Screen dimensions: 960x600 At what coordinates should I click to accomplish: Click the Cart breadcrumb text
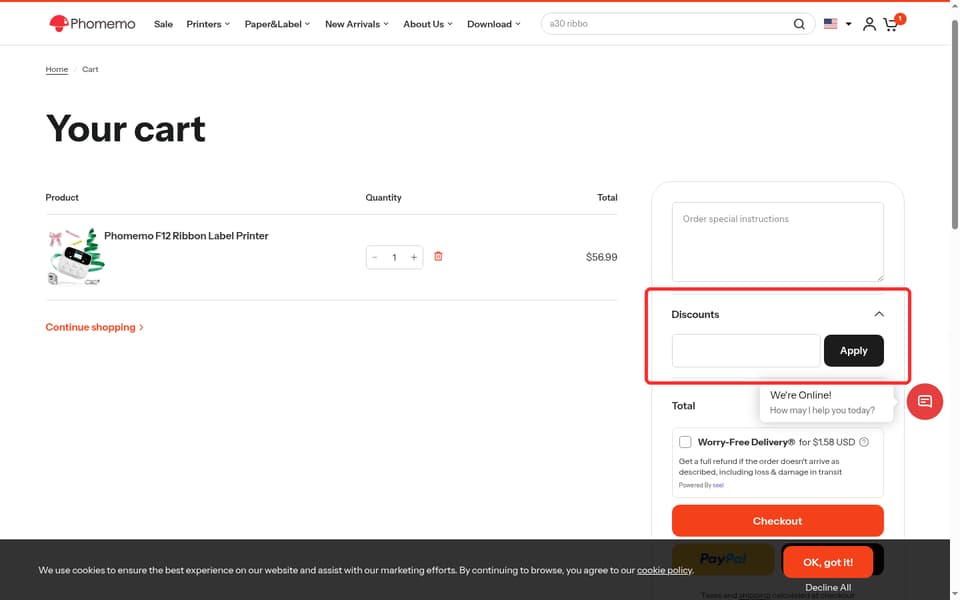[x=90, y=69]
